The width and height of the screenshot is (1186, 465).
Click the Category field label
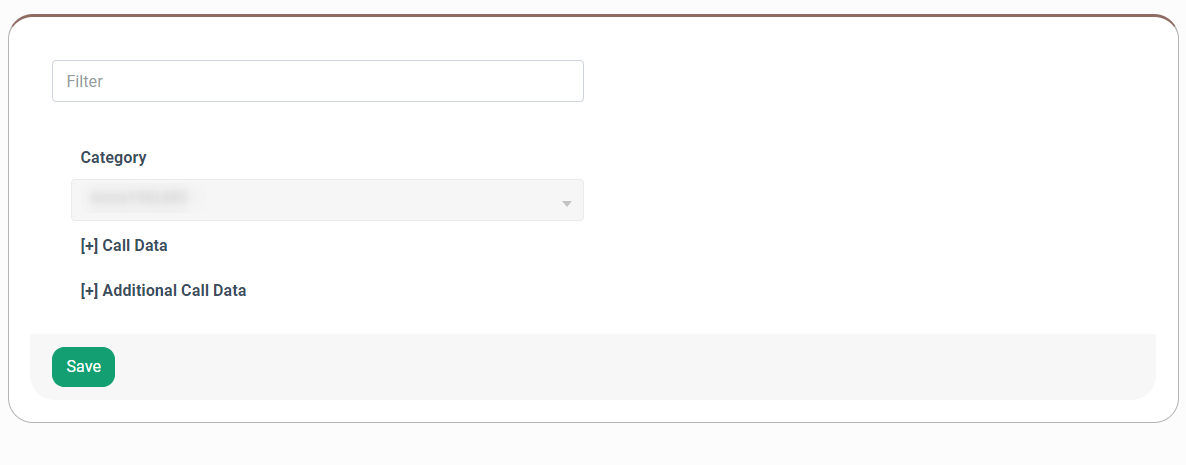(x=113, y=157)
